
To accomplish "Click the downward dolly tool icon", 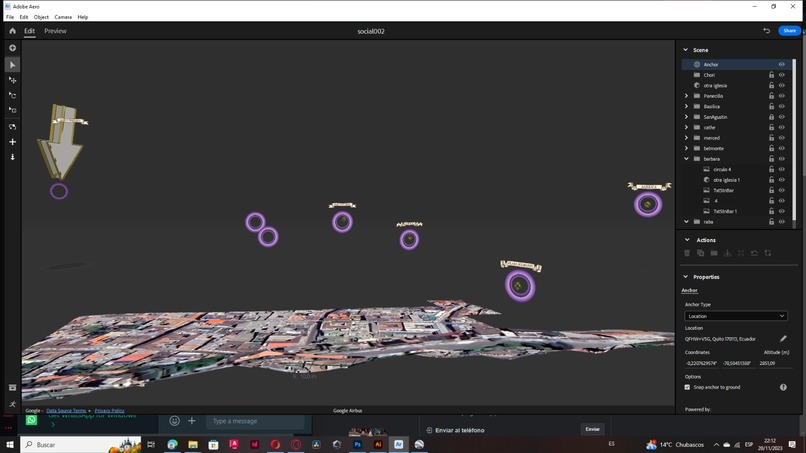I will coord(12,157).
